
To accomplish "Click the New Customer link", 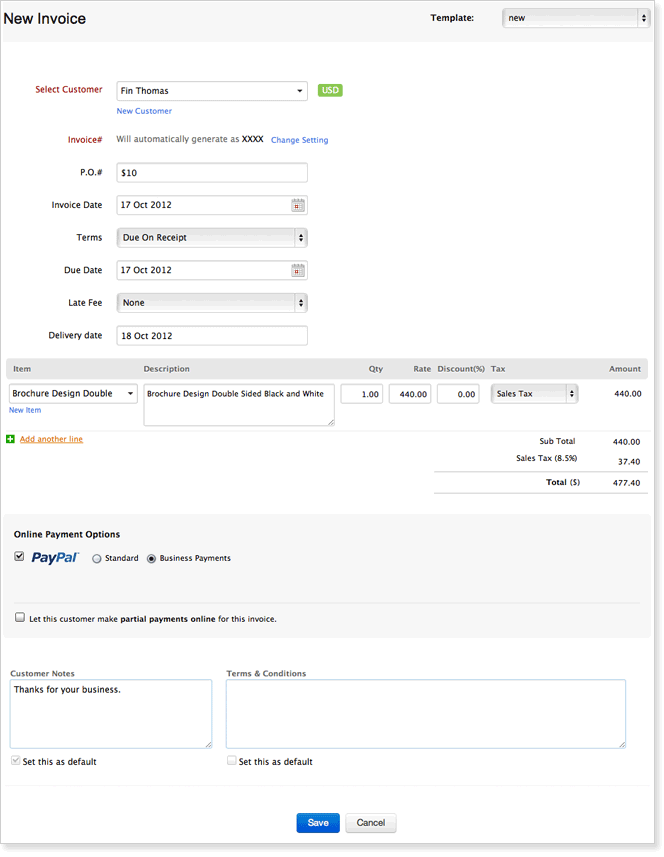I will point(144,111).
